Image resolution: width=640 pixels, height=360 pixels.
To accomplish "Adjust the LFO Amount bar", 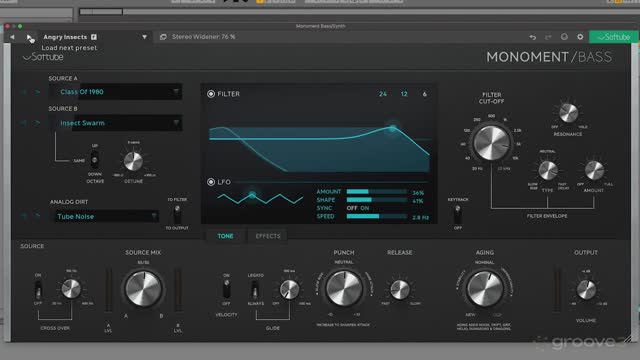I will click(x=376, y=191).
